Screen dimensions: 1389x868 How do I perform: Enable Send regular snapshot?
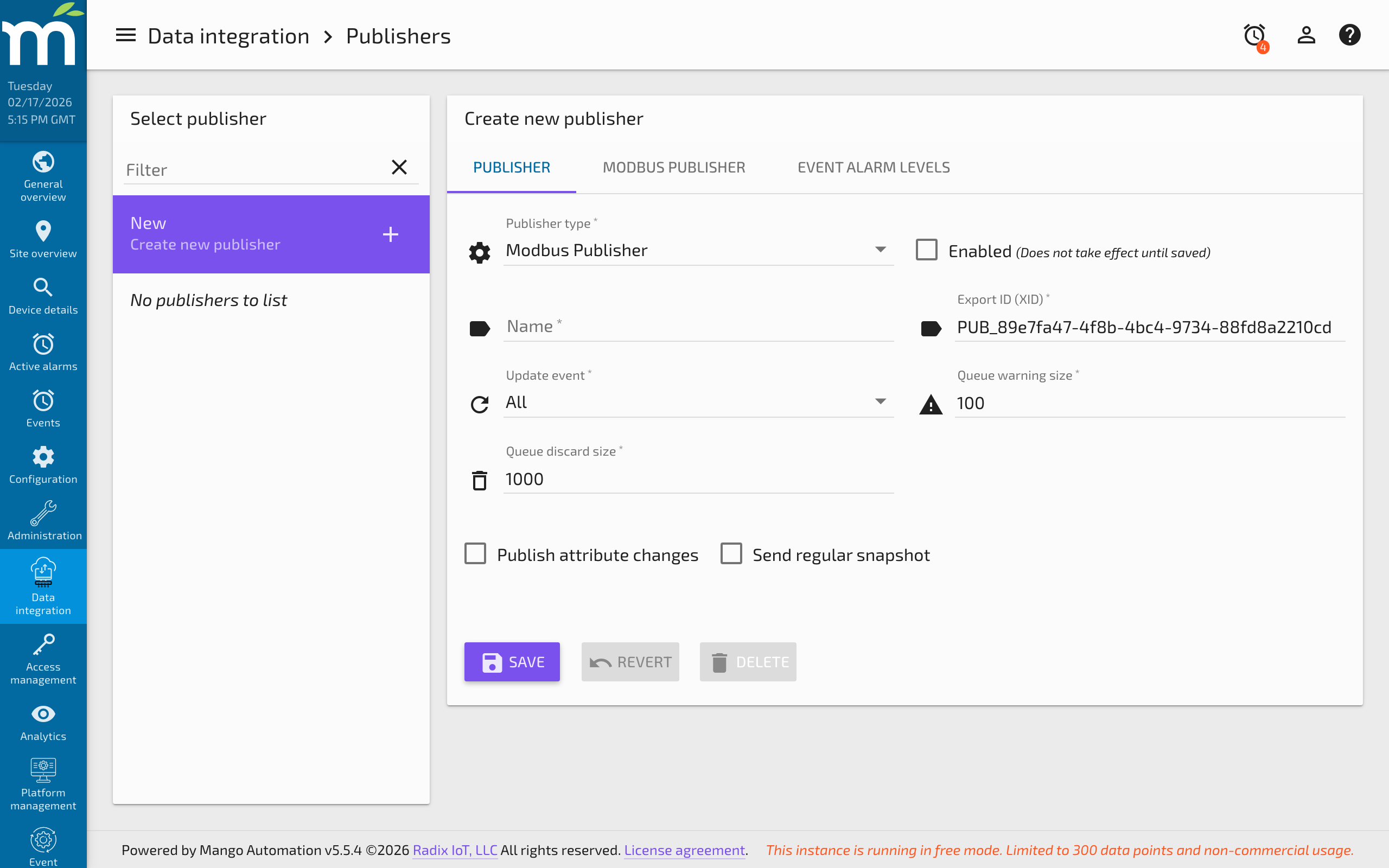pyautogui.click(x=731, y=553)
